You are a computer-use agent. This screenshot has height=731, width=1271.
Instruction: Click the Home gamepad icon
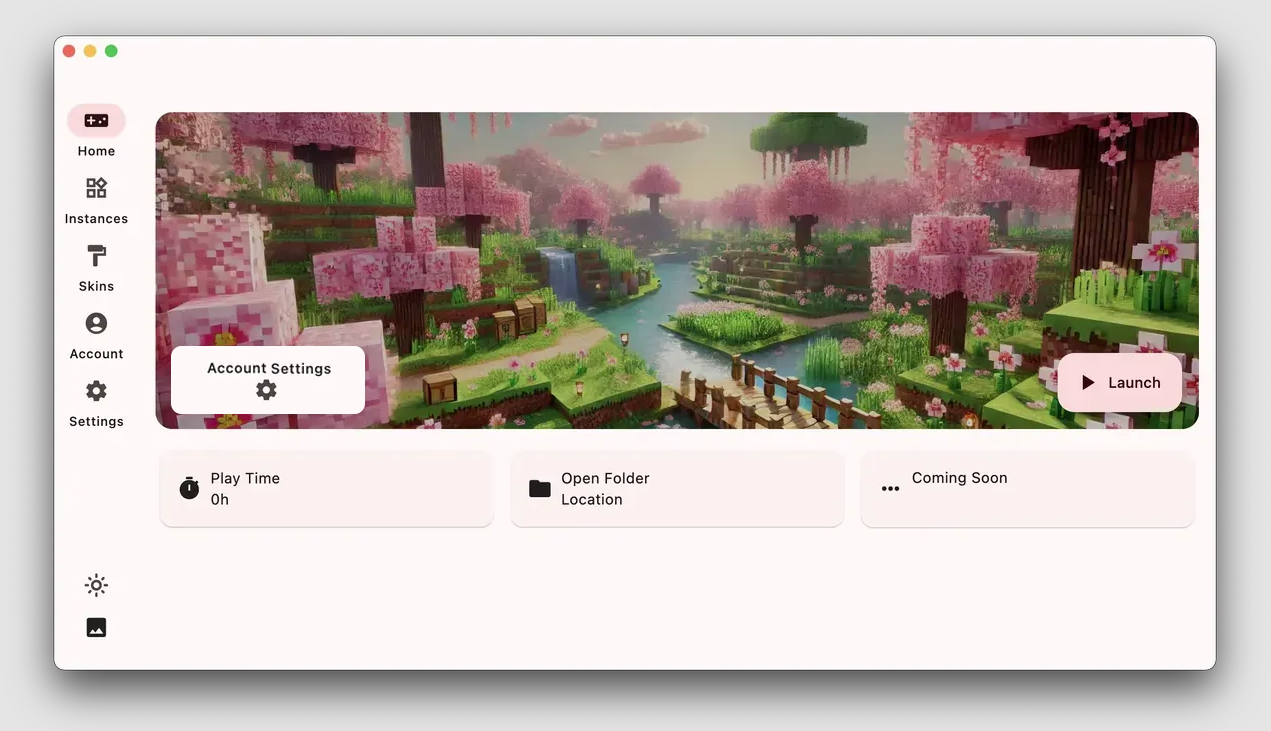(96, 121)
